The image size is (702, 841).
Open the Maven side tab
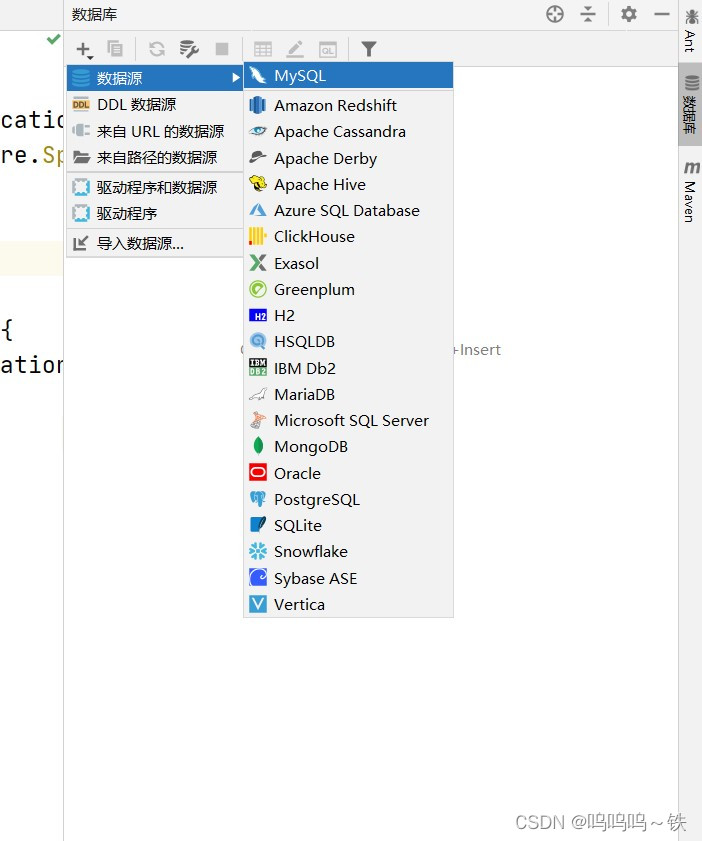click(x=690, y=191)
